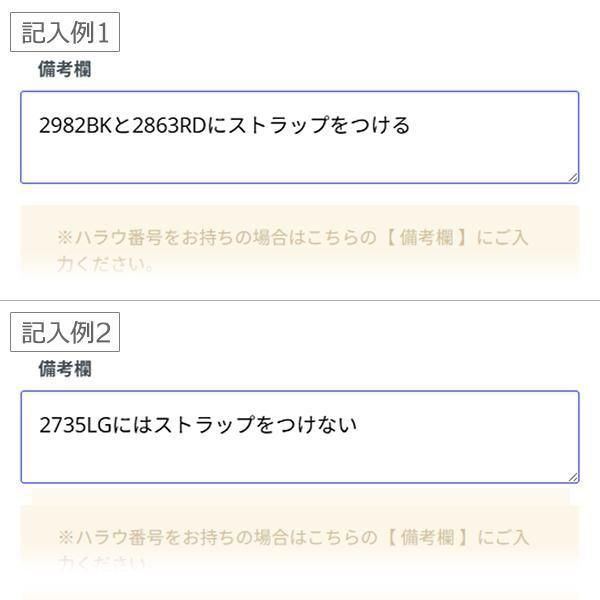Grab the resize handle of second text area

pyautogui.click(x=572, y=477)
